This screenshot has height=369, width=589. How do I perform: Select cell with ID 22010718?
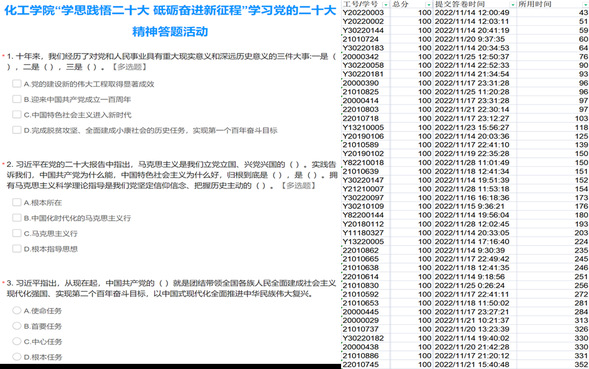pos(365,118)
